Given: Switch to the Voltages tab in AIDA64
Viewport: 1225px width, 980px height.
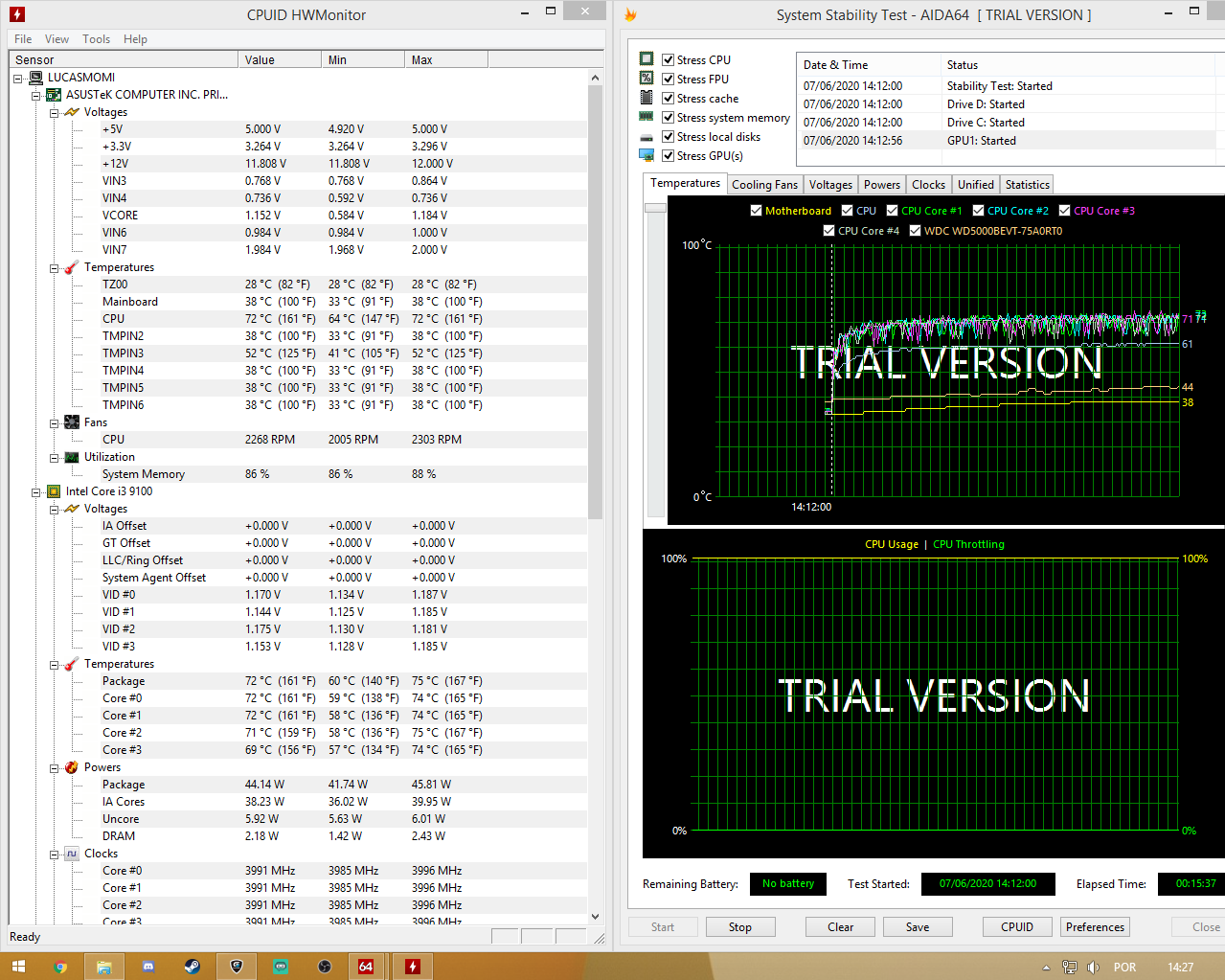Looking at the screenshot, I should [830, 185].
